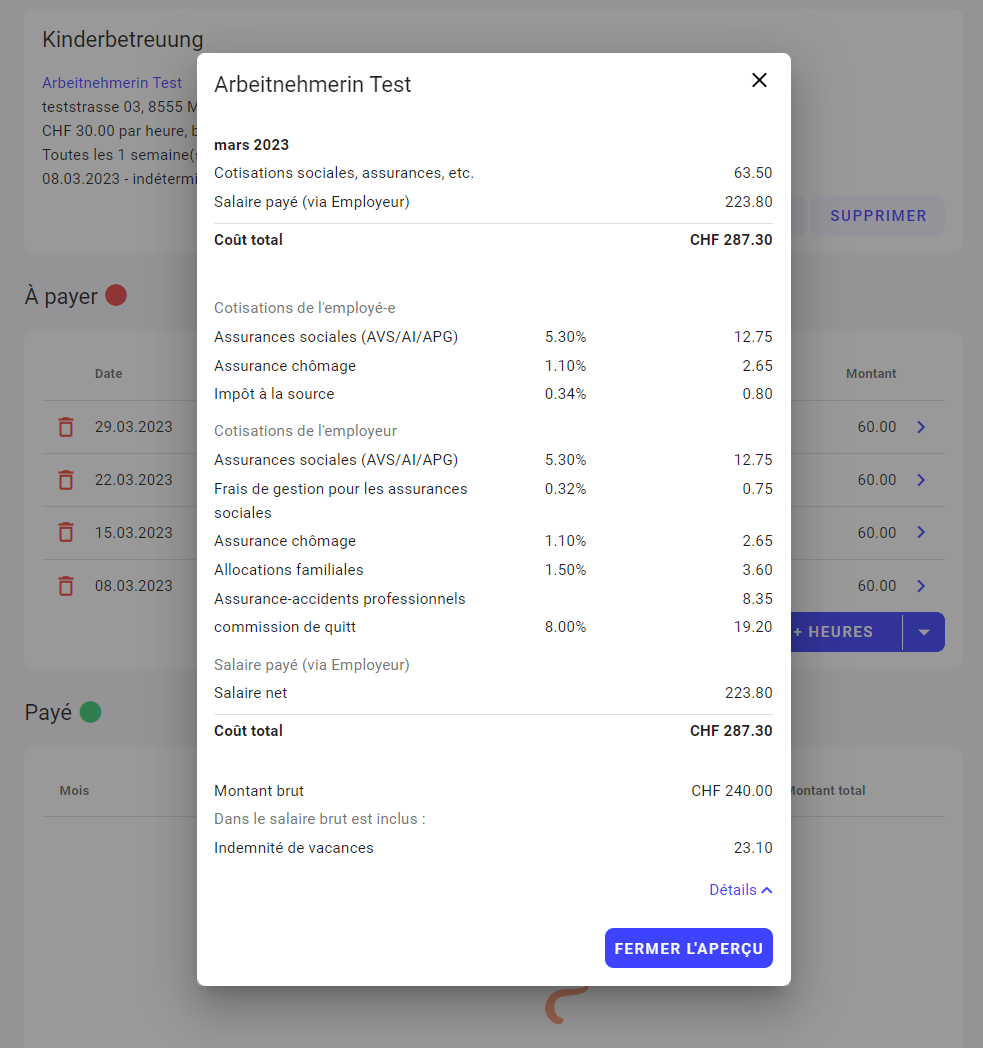Open the Arbeitnehmerin Test employee link
983x1048 pixels.
[112, 83]
